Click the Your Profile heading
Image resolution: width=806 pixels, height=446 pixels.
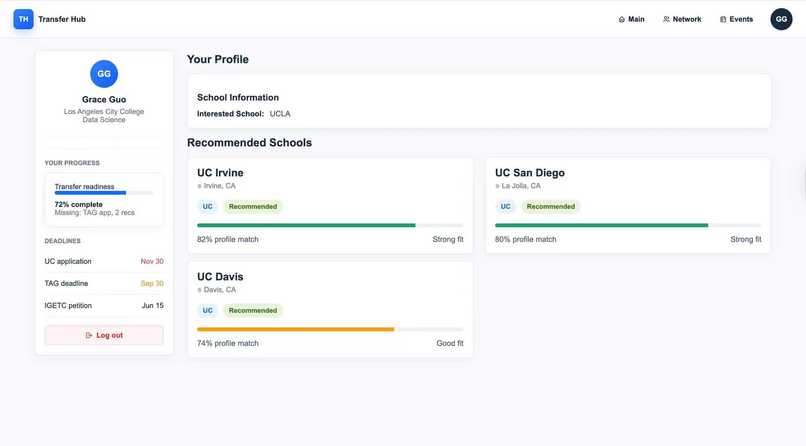pos(217,59)
